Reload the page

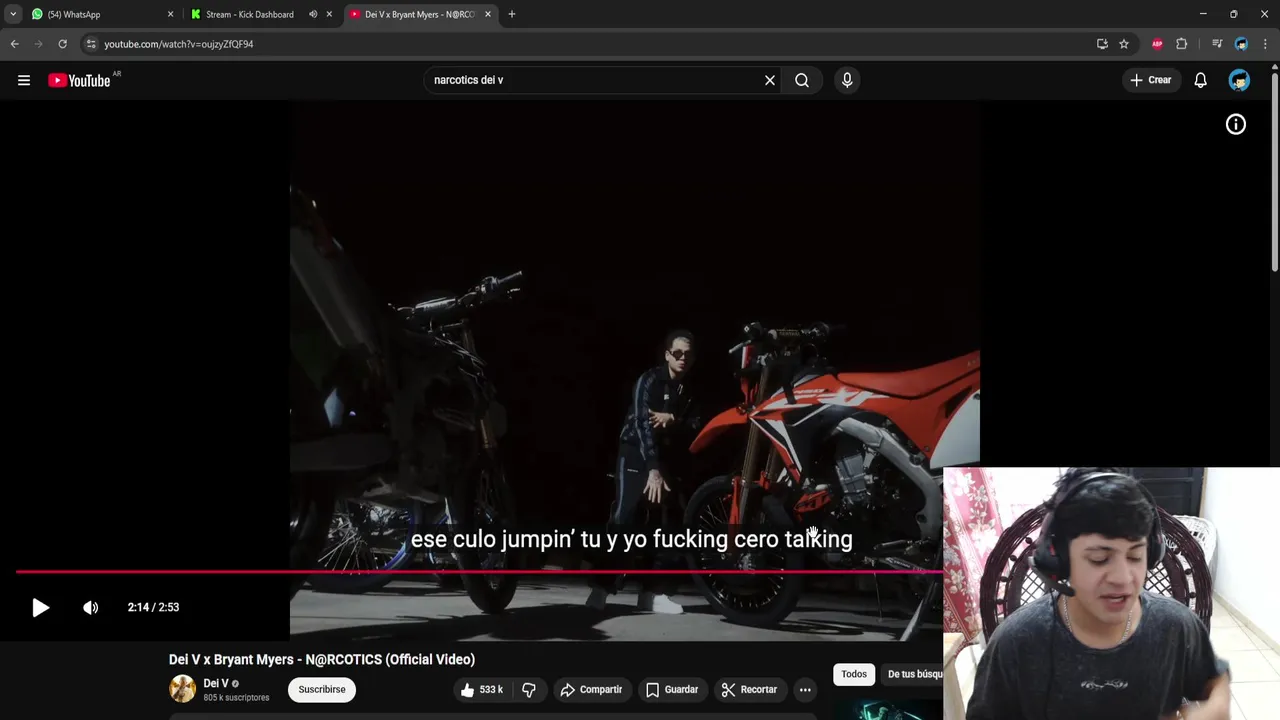pos(62,44)
